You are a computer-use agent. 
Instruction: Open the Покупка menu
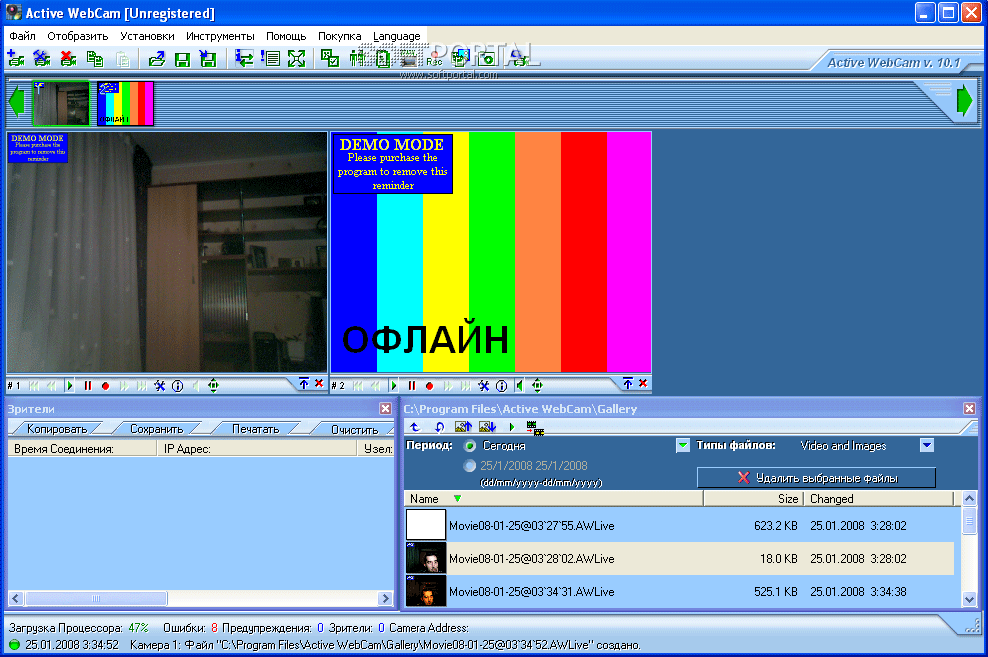340,36
